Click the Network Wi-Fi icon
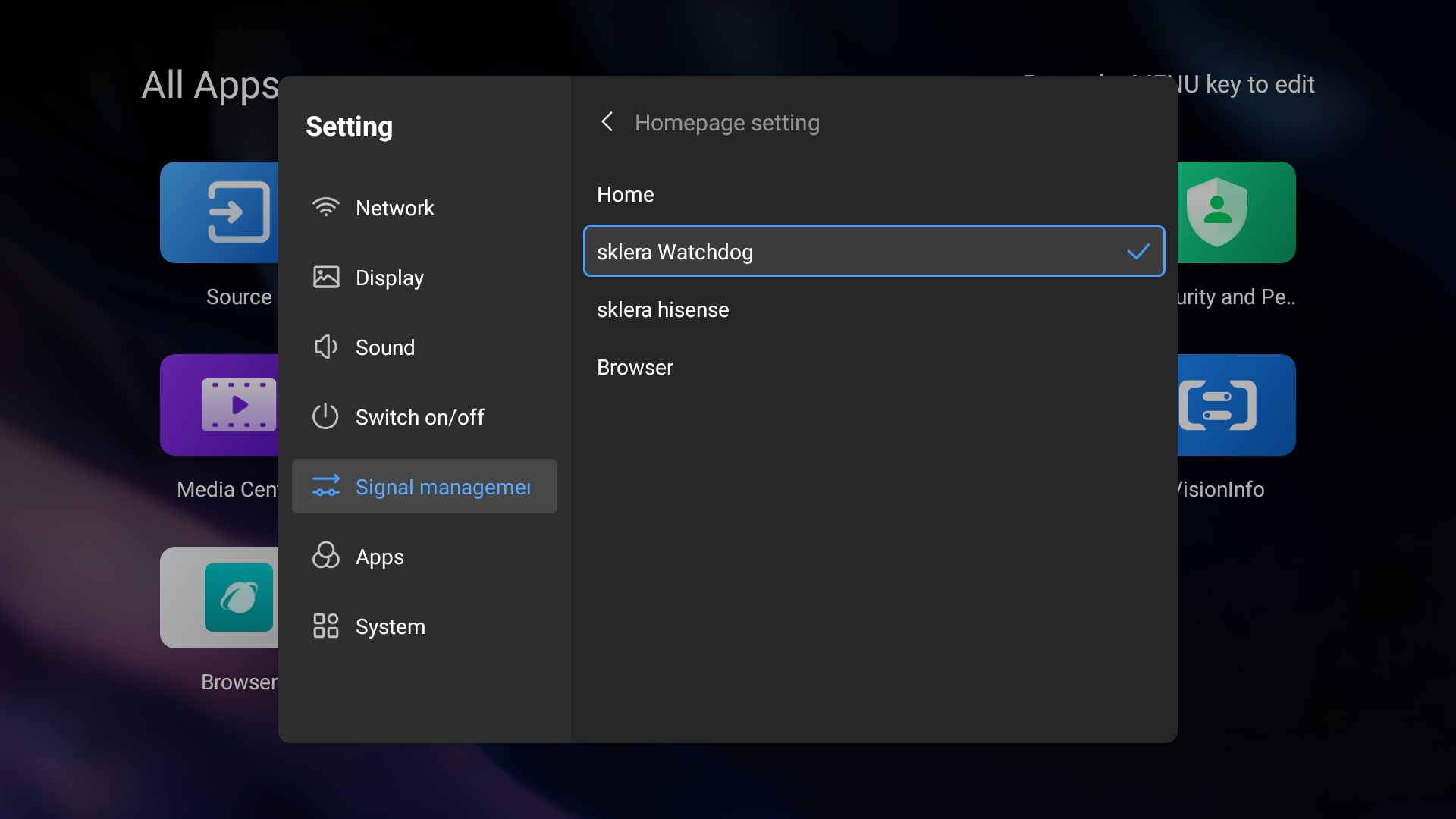 point(326,207)
